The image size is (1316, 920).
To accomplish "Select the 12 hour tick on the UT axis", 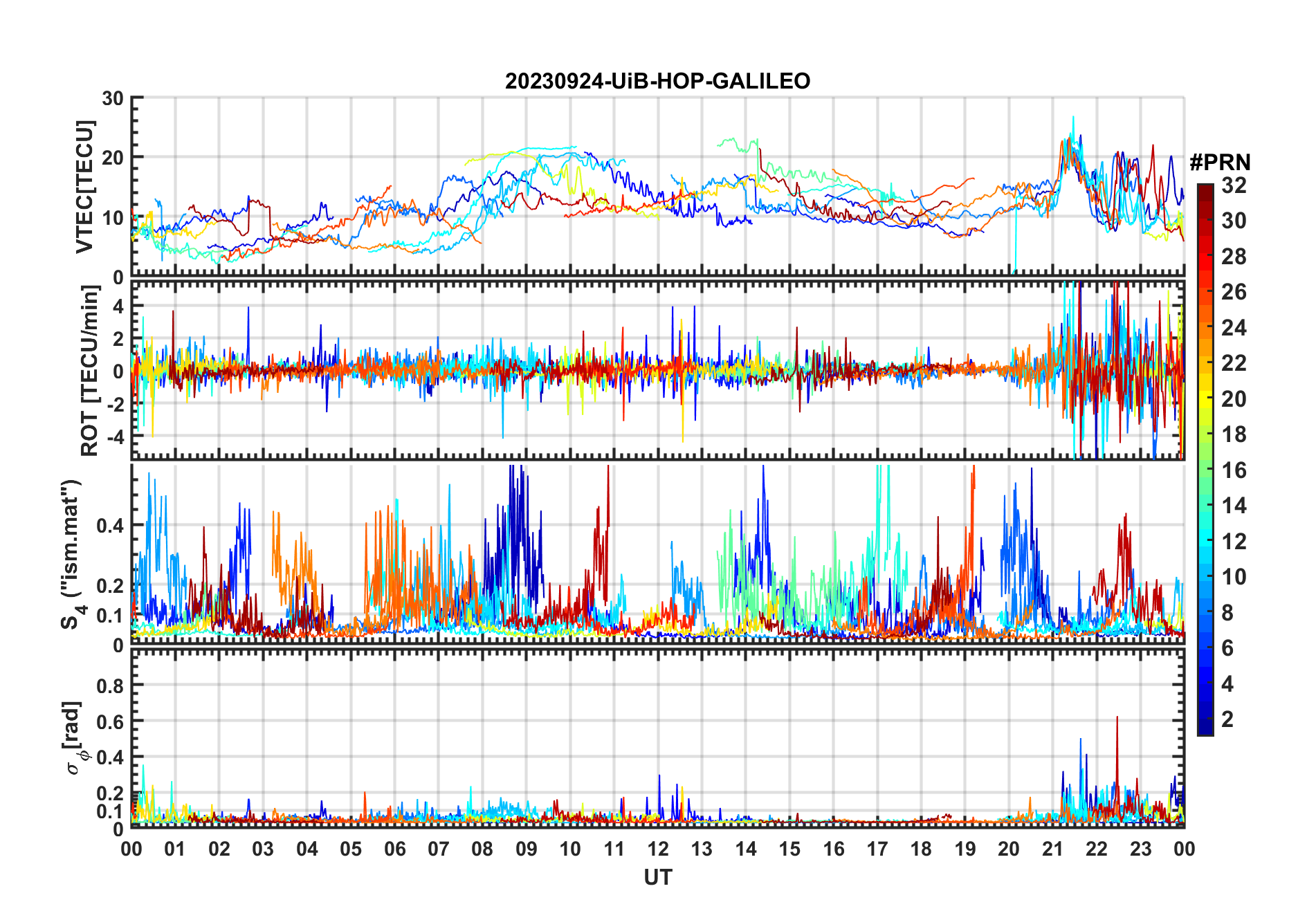I will point(658,849).
